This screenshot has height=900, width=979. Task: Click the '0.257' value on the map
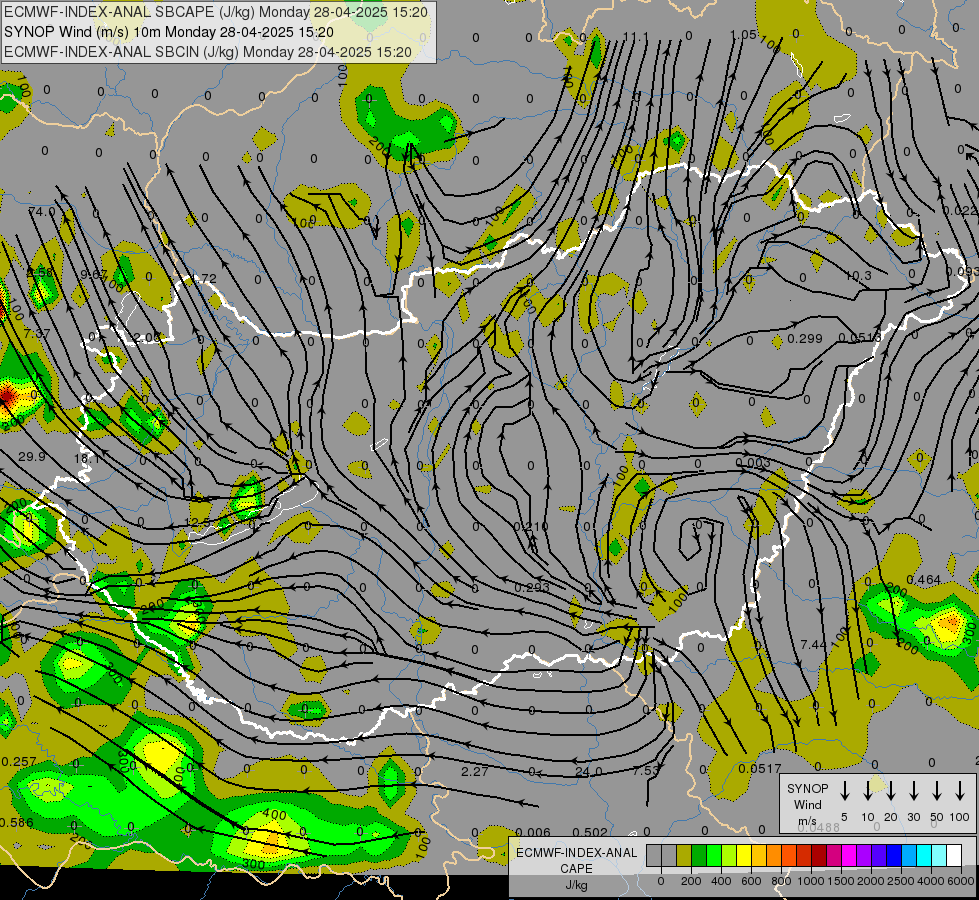pos(19,762)
